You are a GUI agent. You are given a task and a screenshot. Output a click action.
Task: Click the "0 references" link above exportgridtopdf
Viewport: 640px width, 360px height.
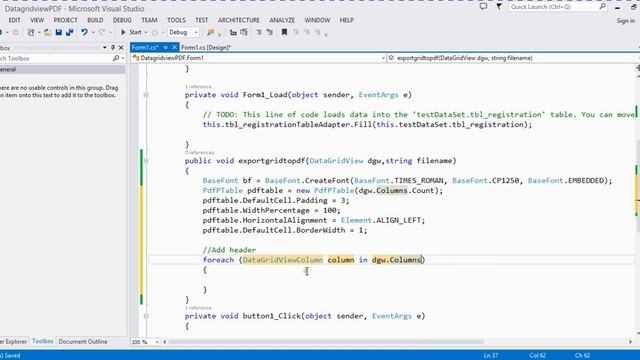(x=199, y=153)
